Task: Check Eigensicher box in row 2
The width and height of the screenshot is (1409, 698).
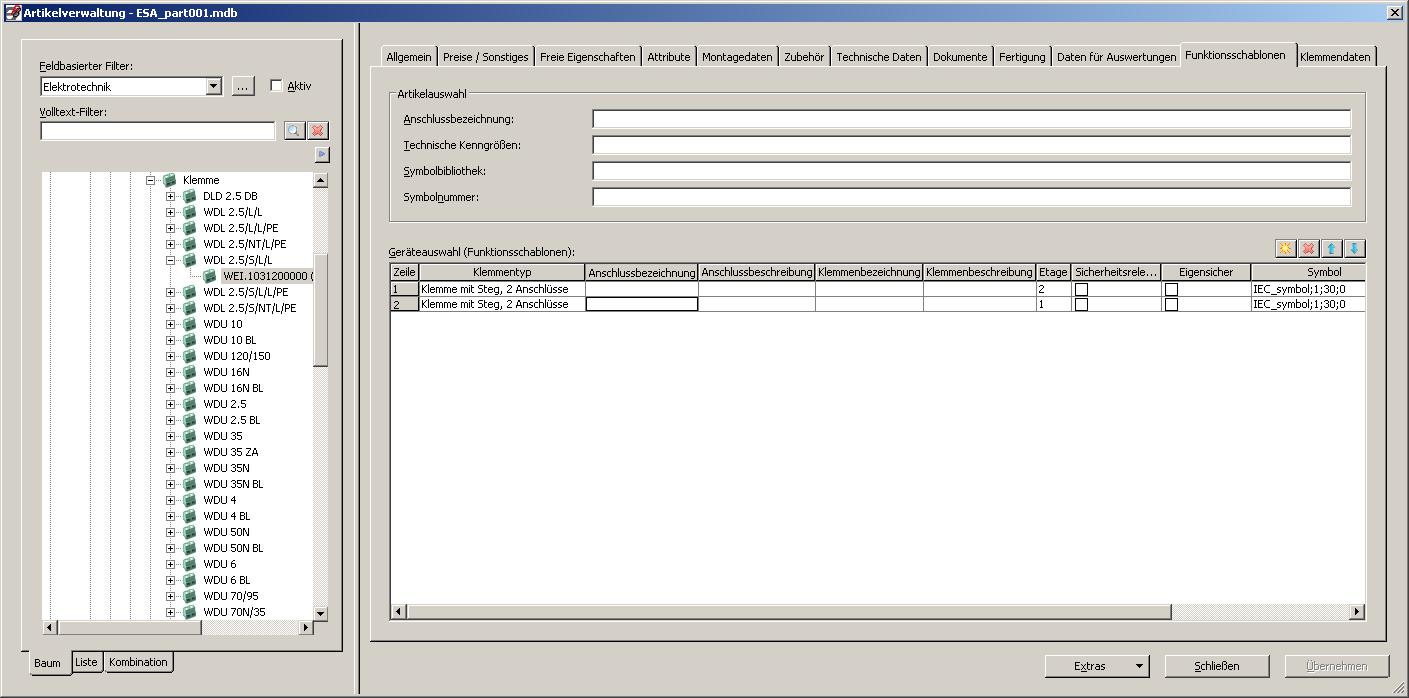Action: coord(1171,304)
